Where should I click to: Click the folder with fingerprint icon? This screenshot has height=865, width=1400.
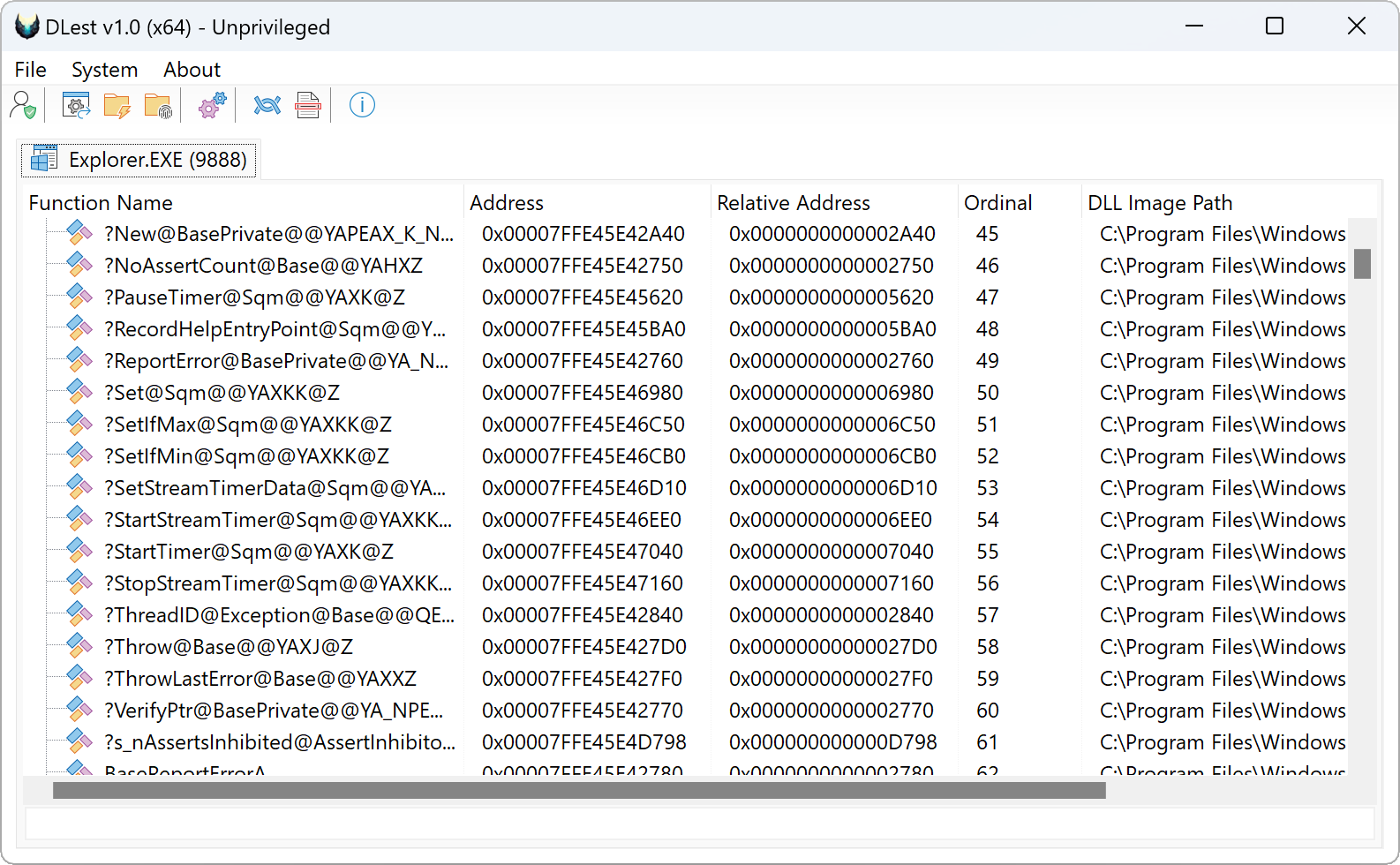tap(158, 105)
